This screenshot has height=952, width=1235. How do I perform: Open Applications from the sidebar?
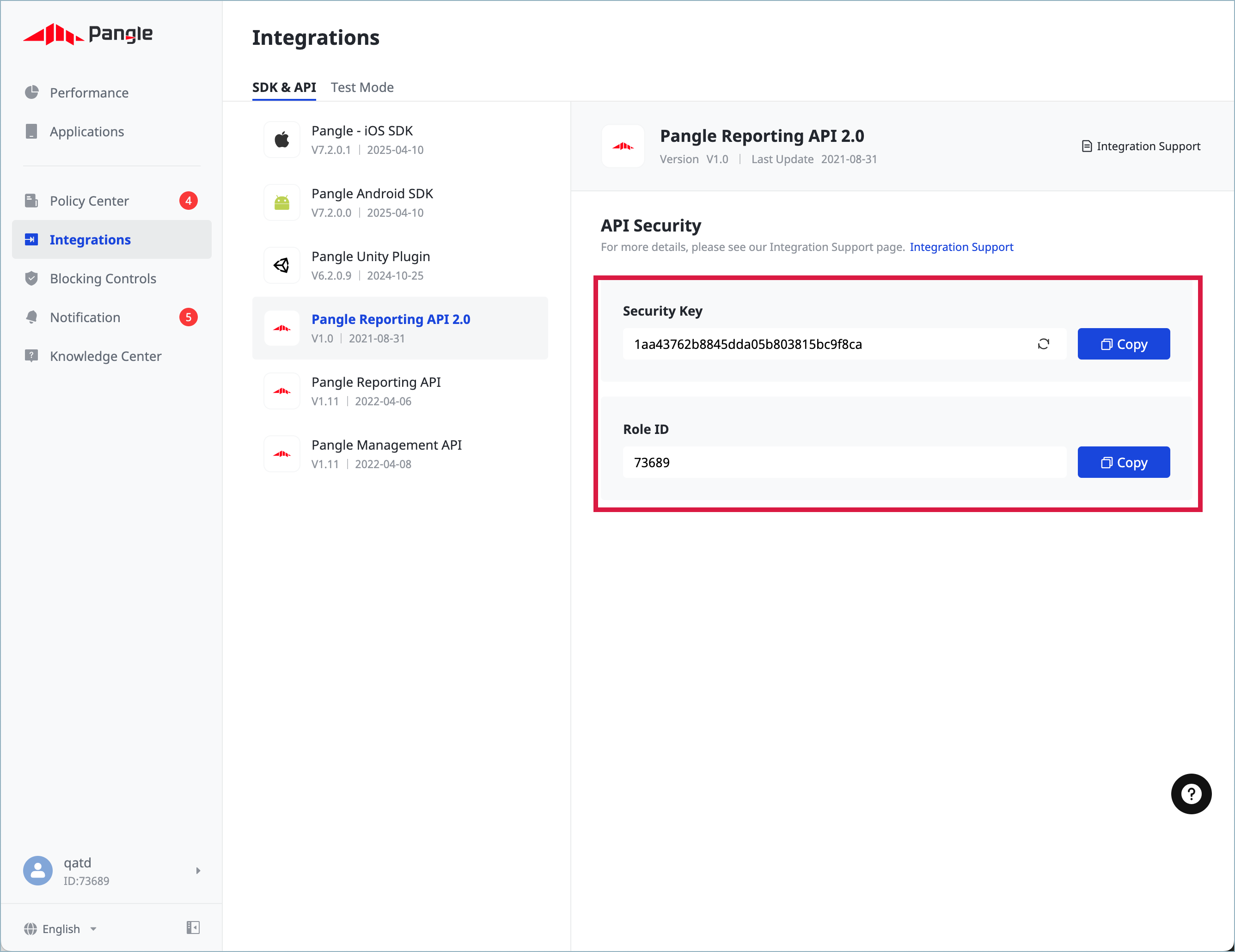[111, 132]
